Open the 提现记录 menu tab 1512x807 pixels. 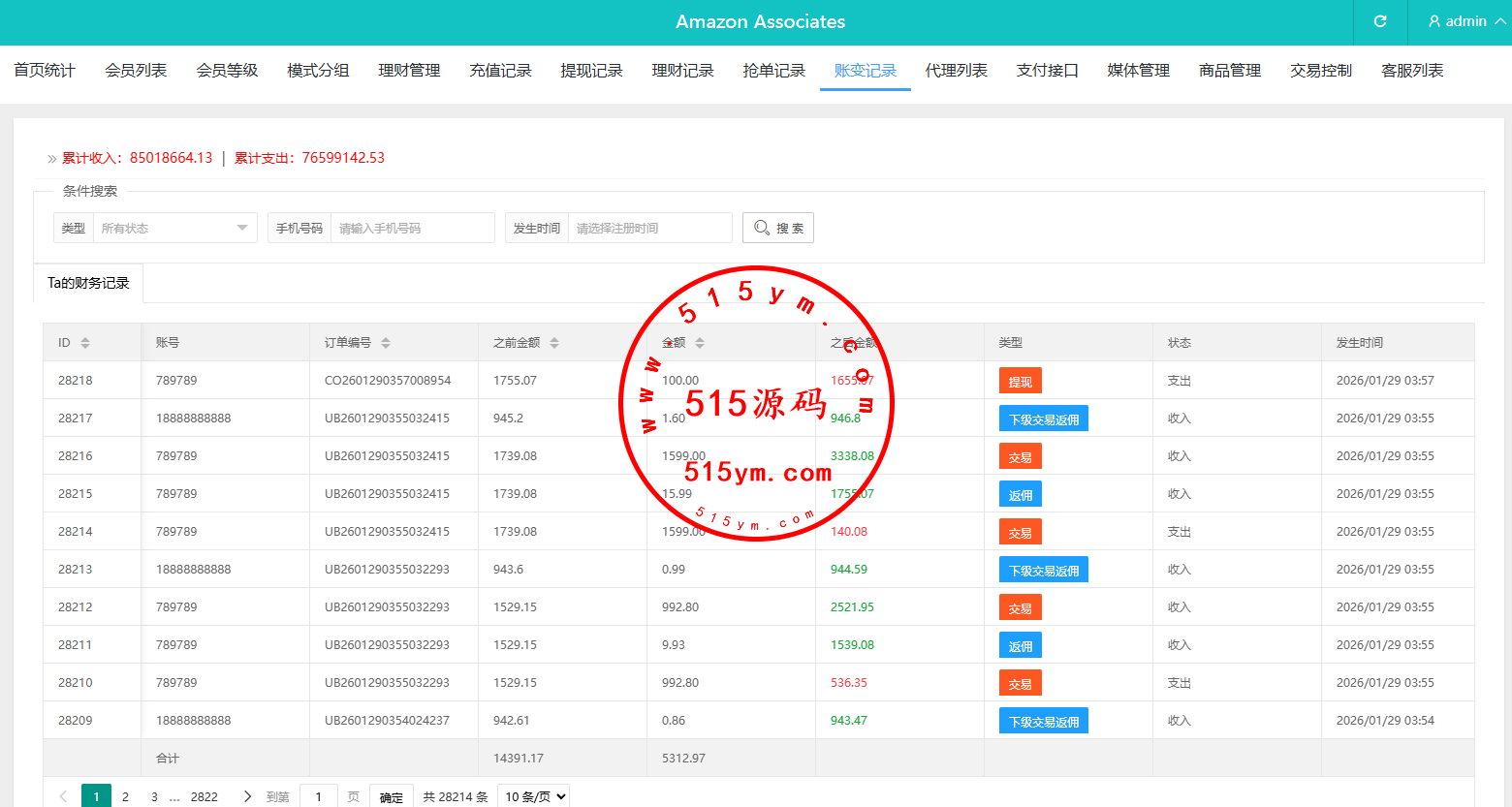(x=591, y=71)
